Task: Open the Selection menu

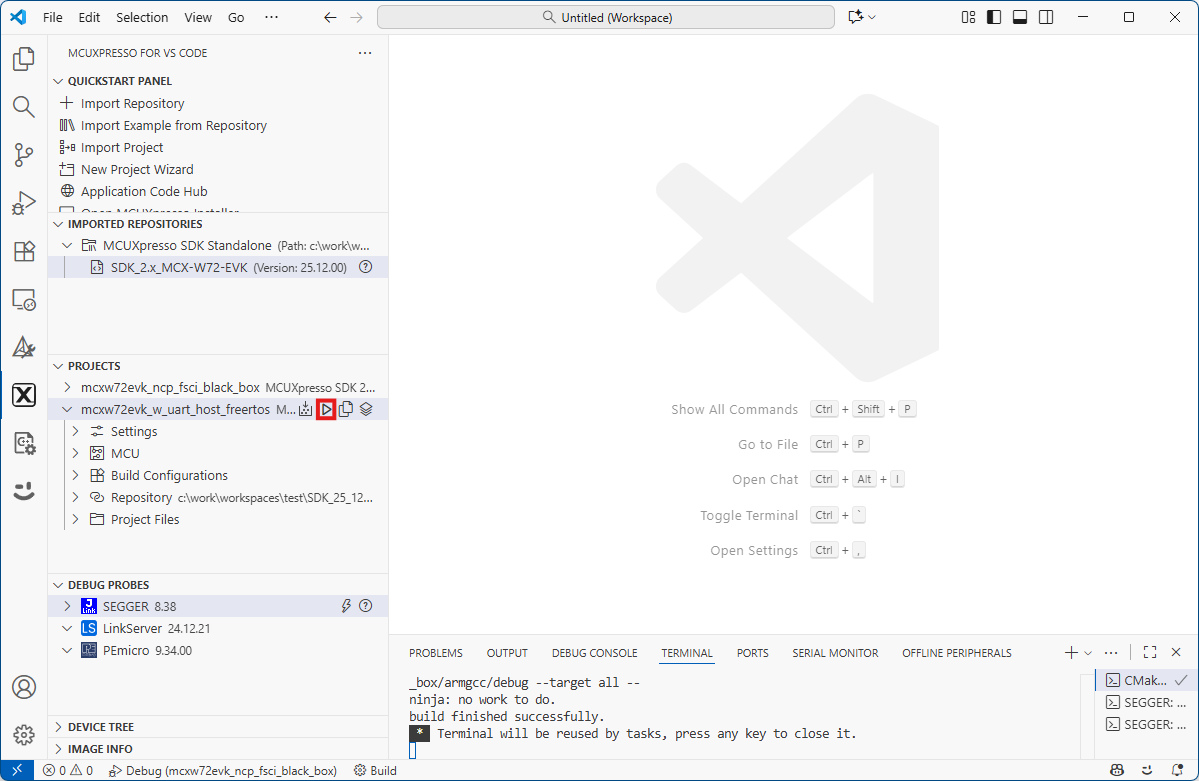Action: 142,17
